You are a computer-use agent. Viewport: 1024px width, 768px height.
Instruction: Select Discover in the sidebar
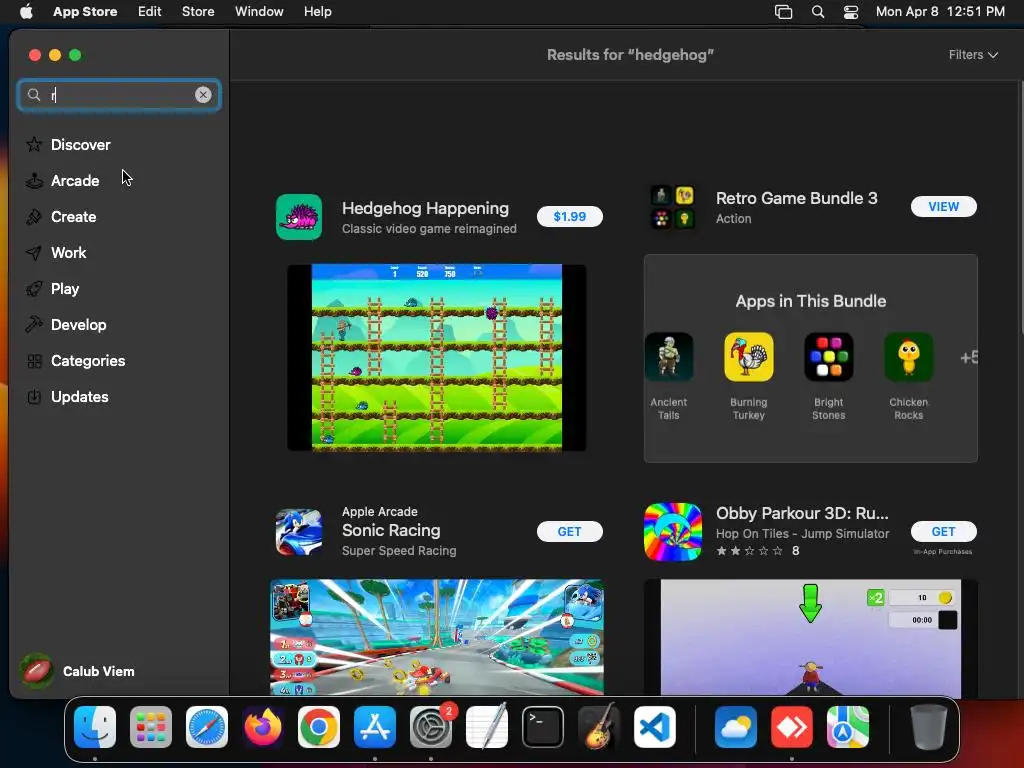(80, 144)
